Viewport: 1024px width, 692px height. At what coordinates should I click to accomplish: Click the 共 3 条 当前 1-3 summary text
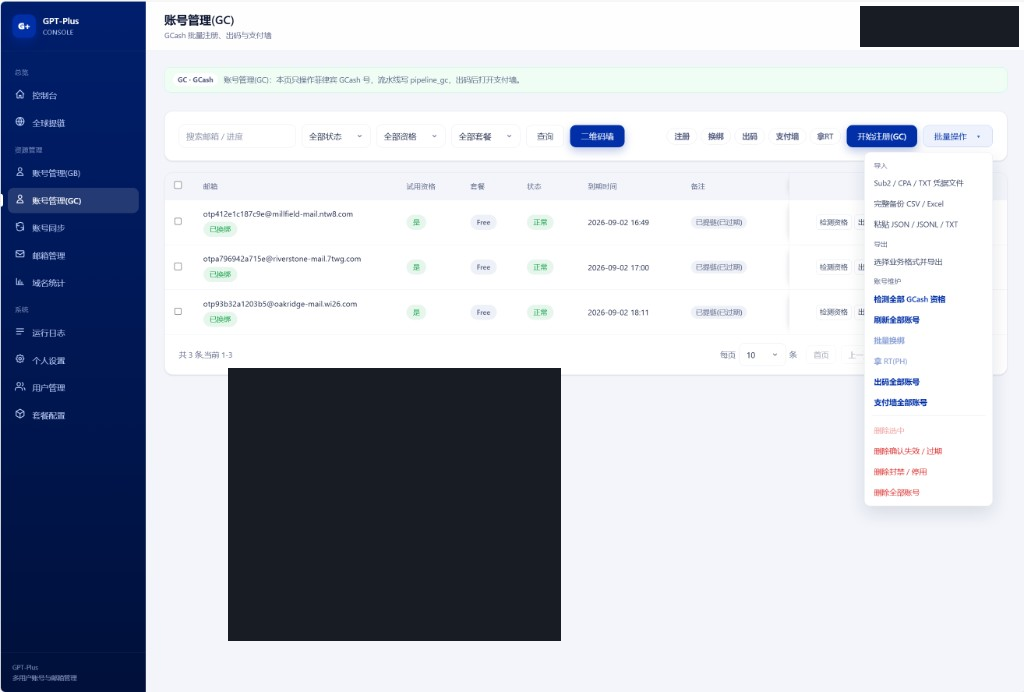tap(205, 355)
